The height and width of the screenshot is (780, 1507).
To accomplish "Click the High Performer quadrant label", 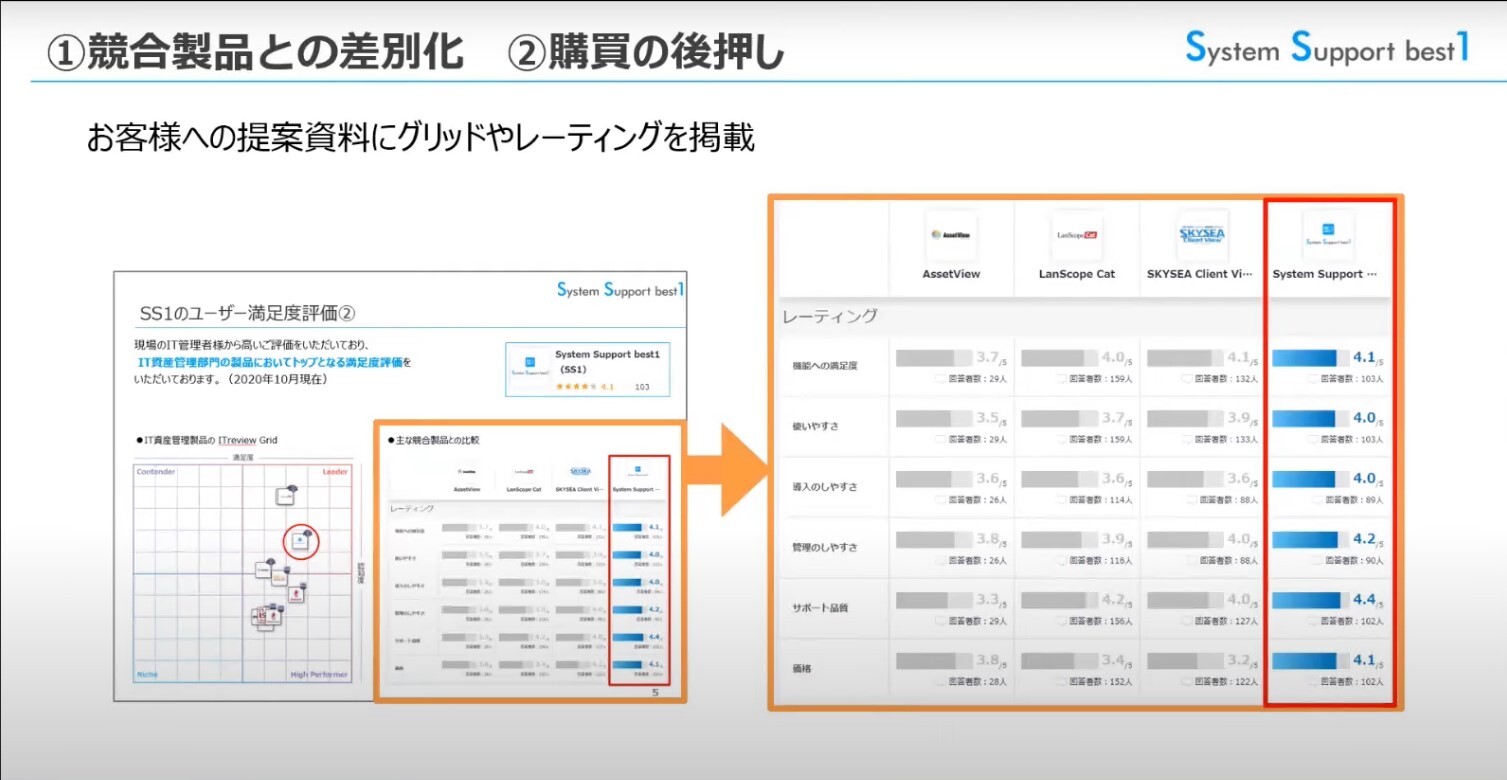I will point(319,674).
